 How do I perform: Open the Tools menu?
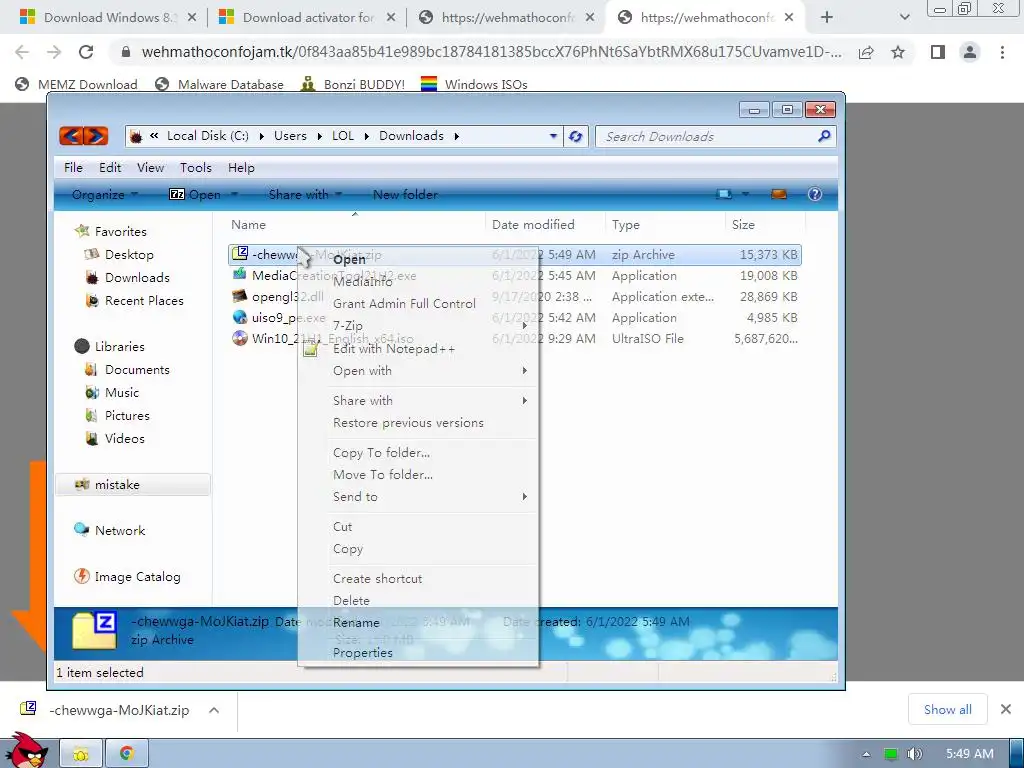point(196,168)
